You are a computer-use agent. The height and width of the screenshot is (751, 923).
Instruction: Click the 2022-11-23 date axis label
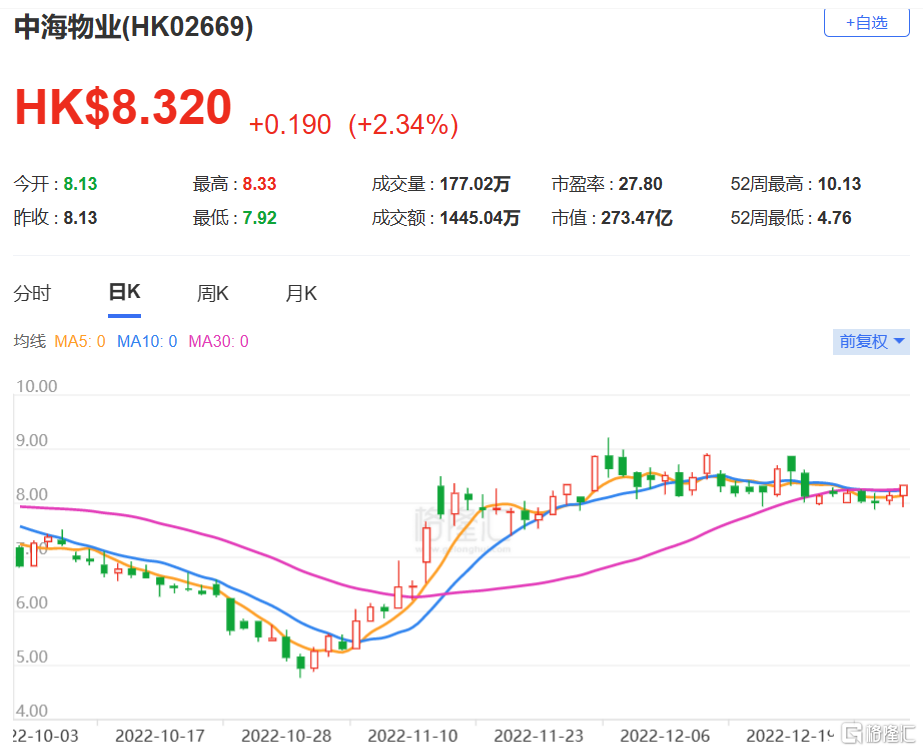coord(539,736)
